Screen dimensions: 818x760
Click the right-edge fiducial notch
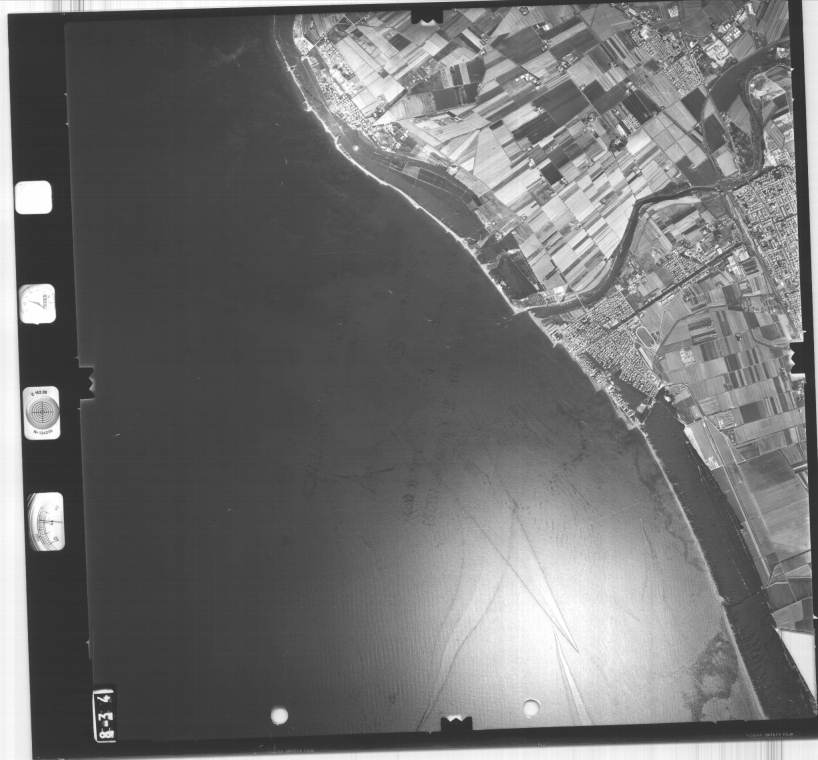tap(798, 358)
